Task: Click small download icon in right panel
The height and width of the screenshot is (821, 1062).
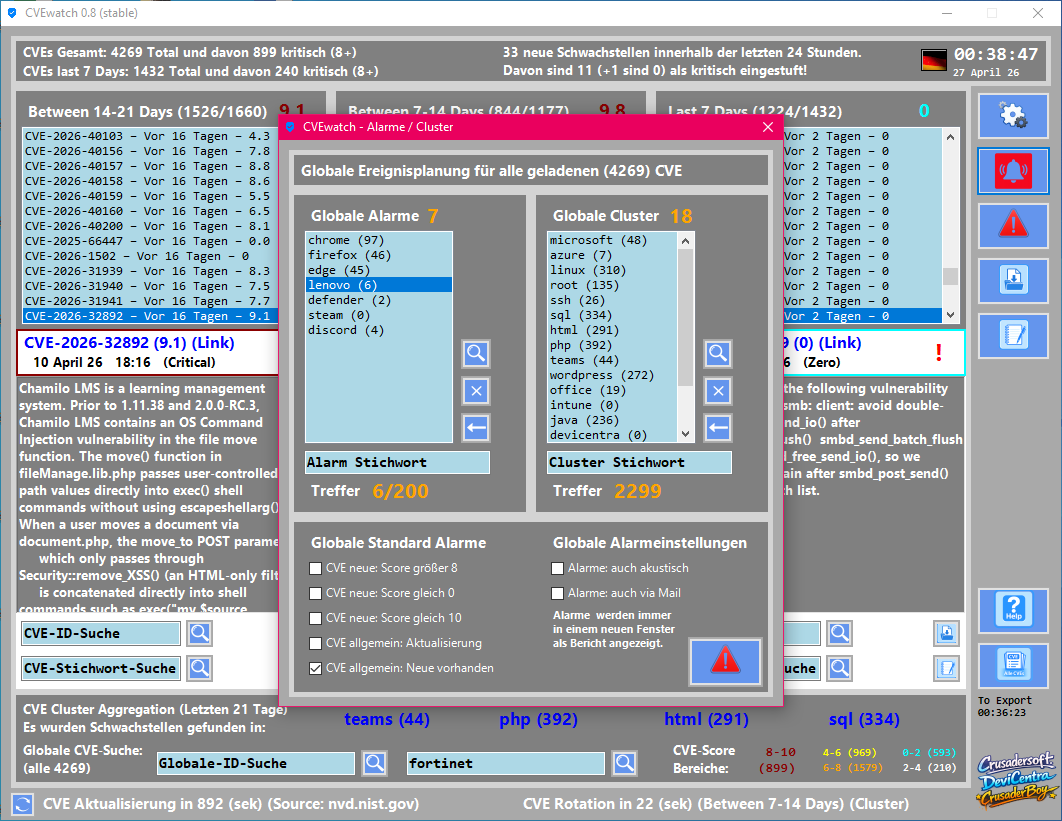Action: coord(946,633)
